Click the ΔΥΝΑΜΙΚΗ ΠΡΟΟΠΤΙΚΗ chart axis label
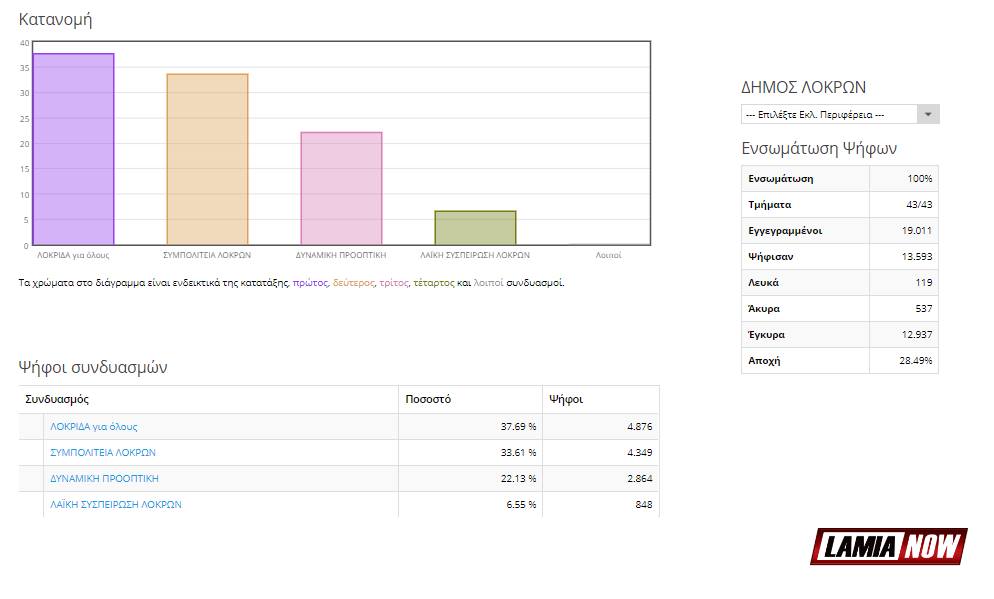Viewport: 994px width, 599px height. tap(341, 255)
